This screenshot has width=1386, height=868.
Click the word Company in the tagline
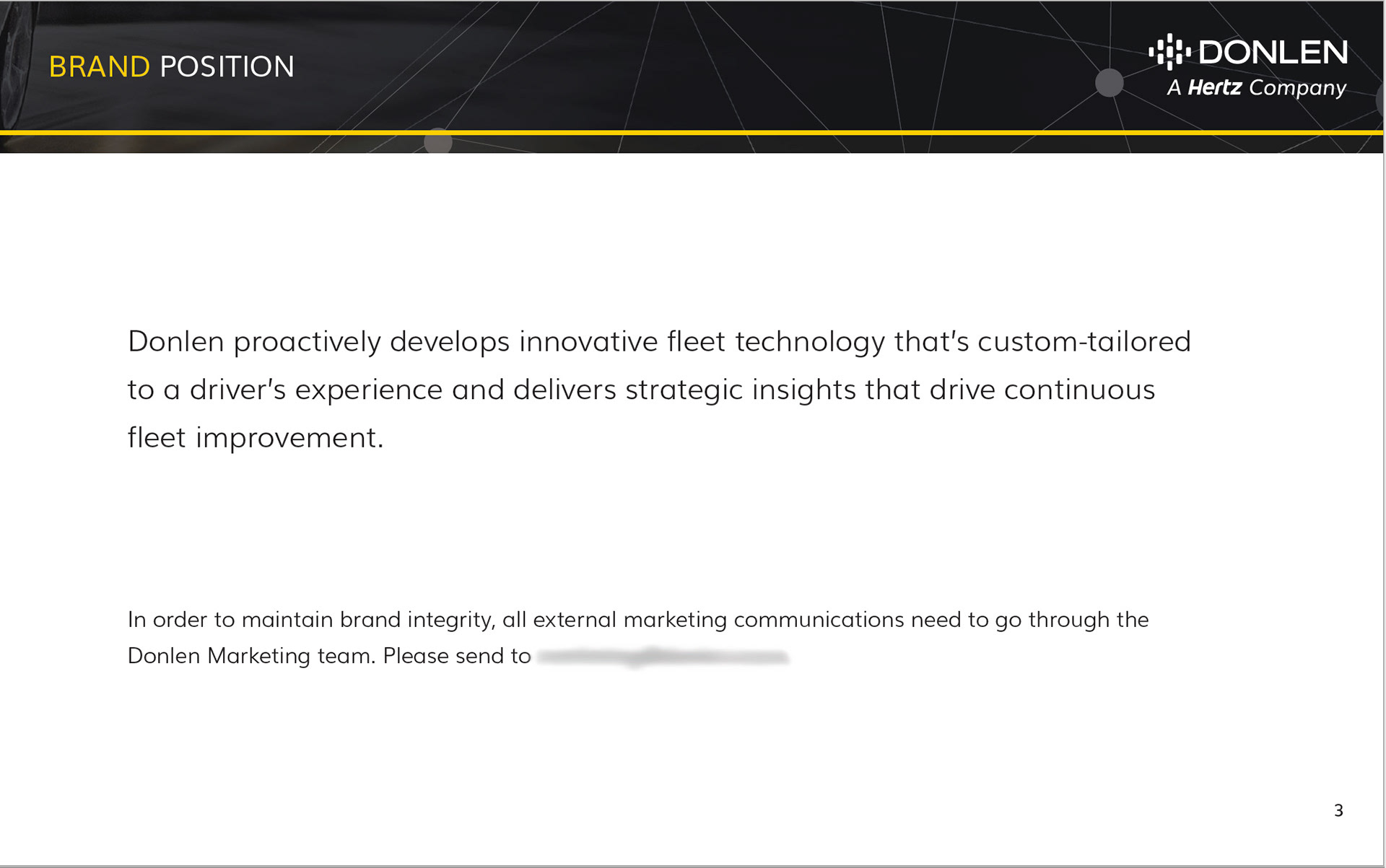click(x=1297, y=89)
